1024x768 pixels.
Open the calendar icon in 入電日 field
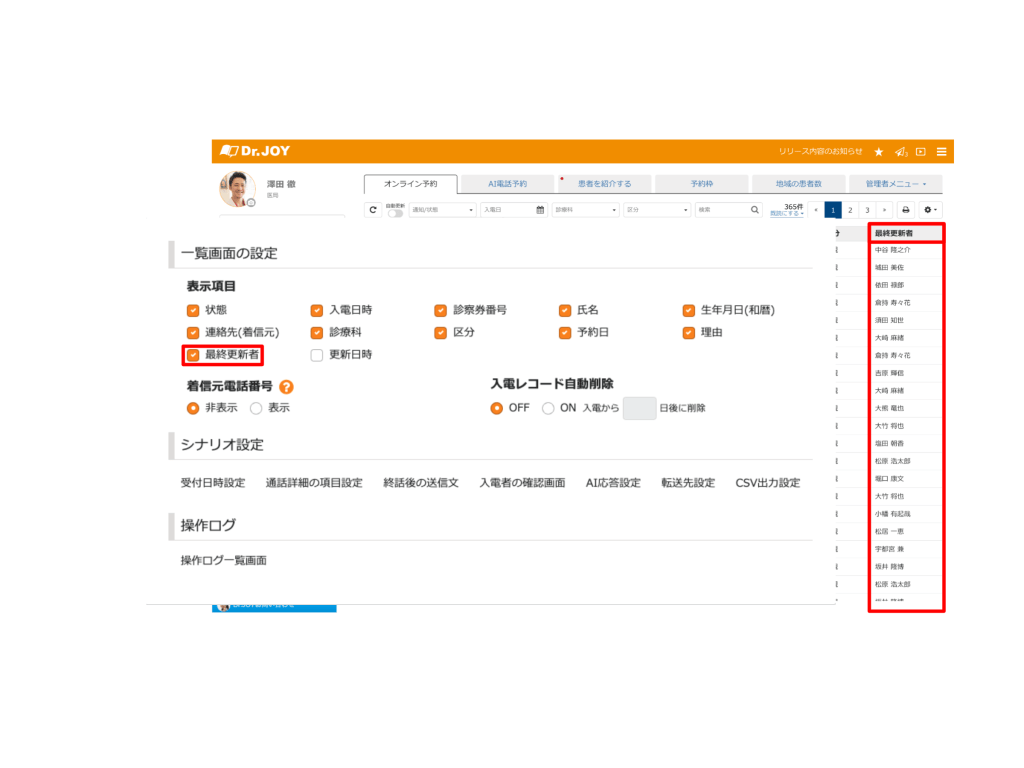click(540, 210)
